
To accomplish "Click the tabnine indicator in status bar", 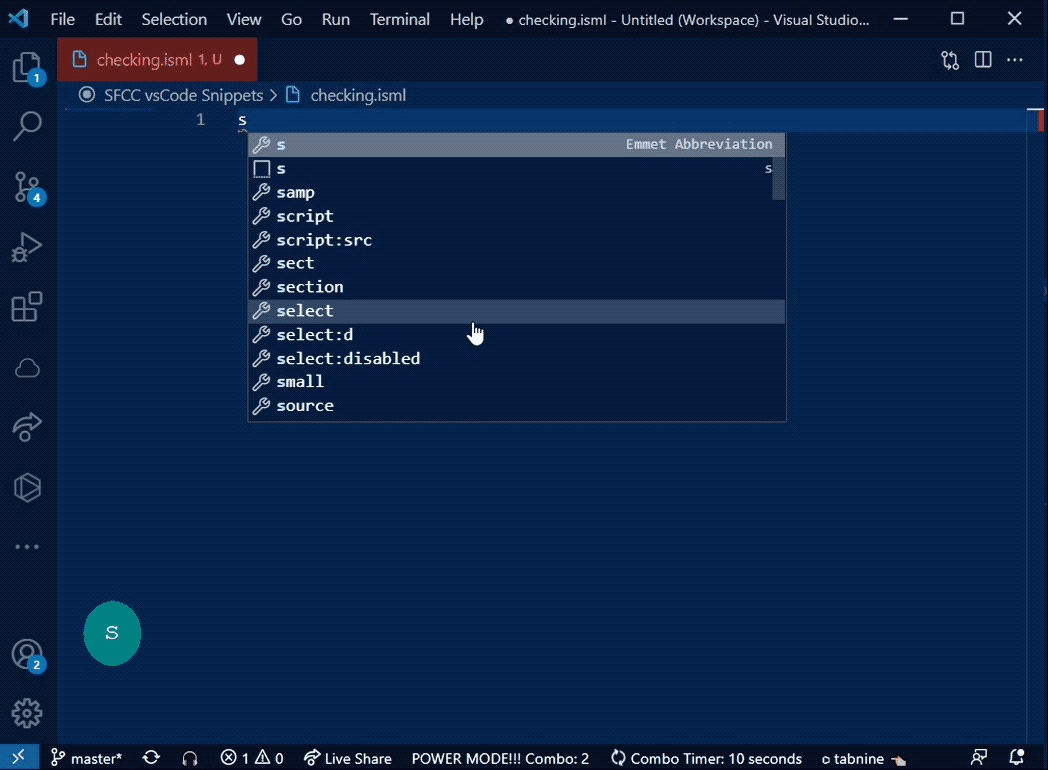I will [x=857, y=758].
